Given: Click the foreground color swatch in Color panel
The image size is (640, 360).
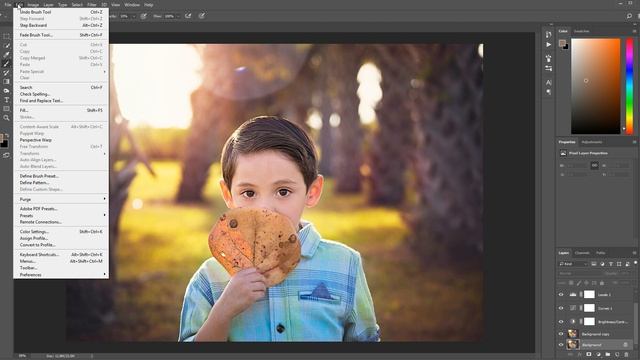Looking at the screenshot, I should [562, 43].
